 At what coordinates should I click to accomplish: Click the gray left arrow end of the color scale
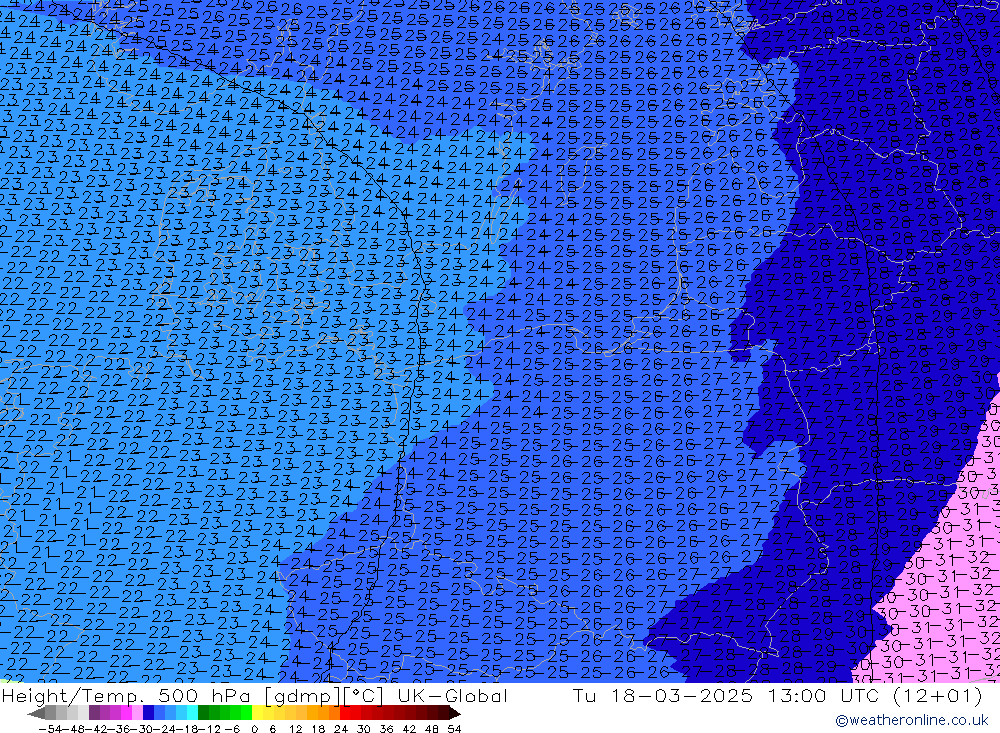[x=36, y=713]
